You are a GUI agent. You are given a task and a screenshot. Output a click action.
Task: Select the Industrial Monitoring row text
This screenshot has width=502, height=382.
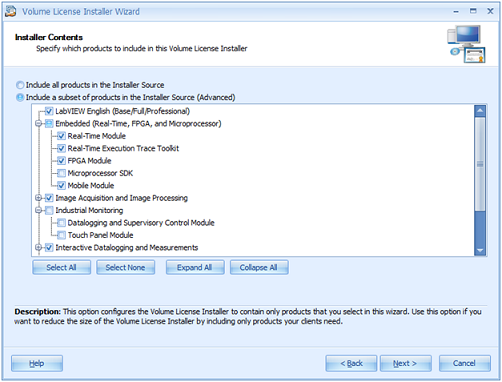(x=89, y=210)
